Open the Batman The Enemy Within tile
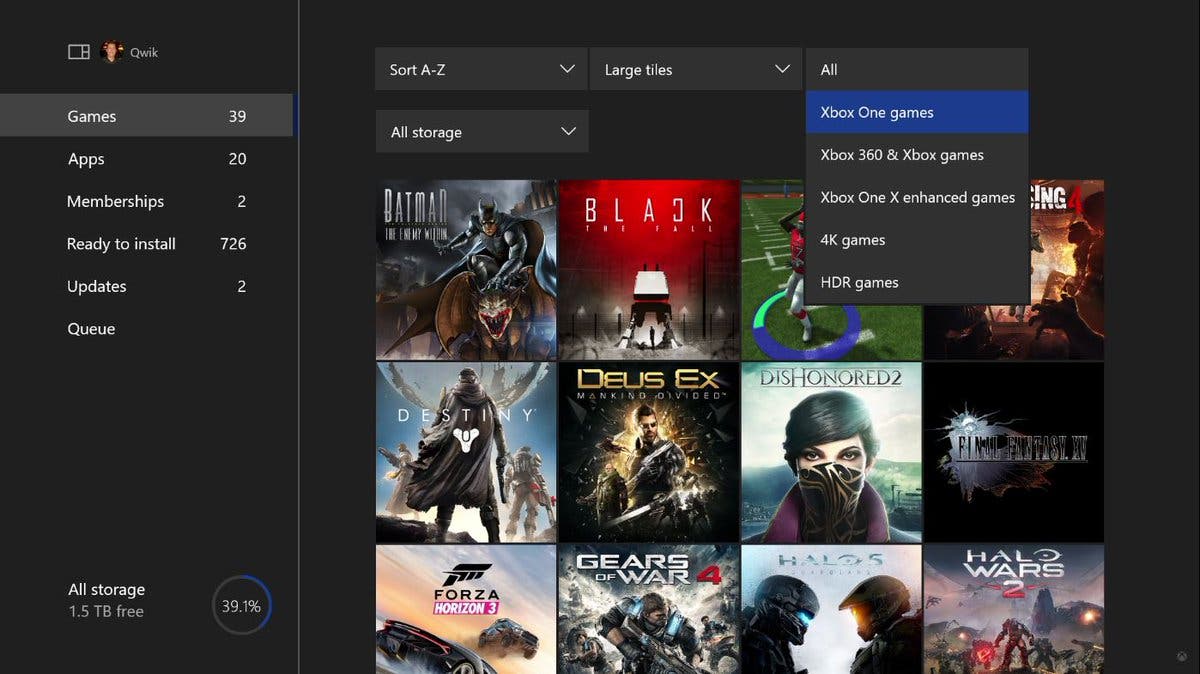The width and height of the screenshot is (1200, 674). click(466, 270)
